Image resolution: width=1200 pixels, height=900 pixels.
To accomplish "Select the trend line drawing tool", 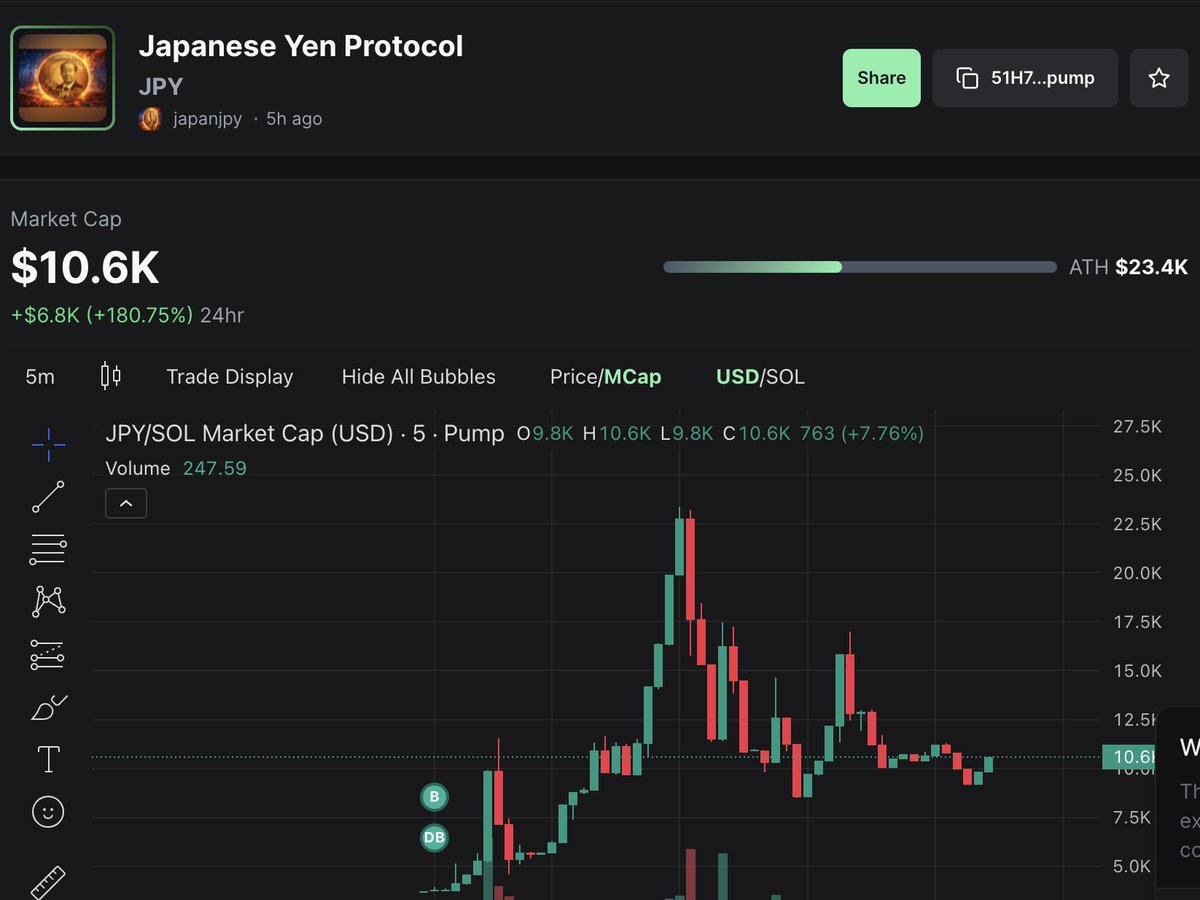I will 47,495.
